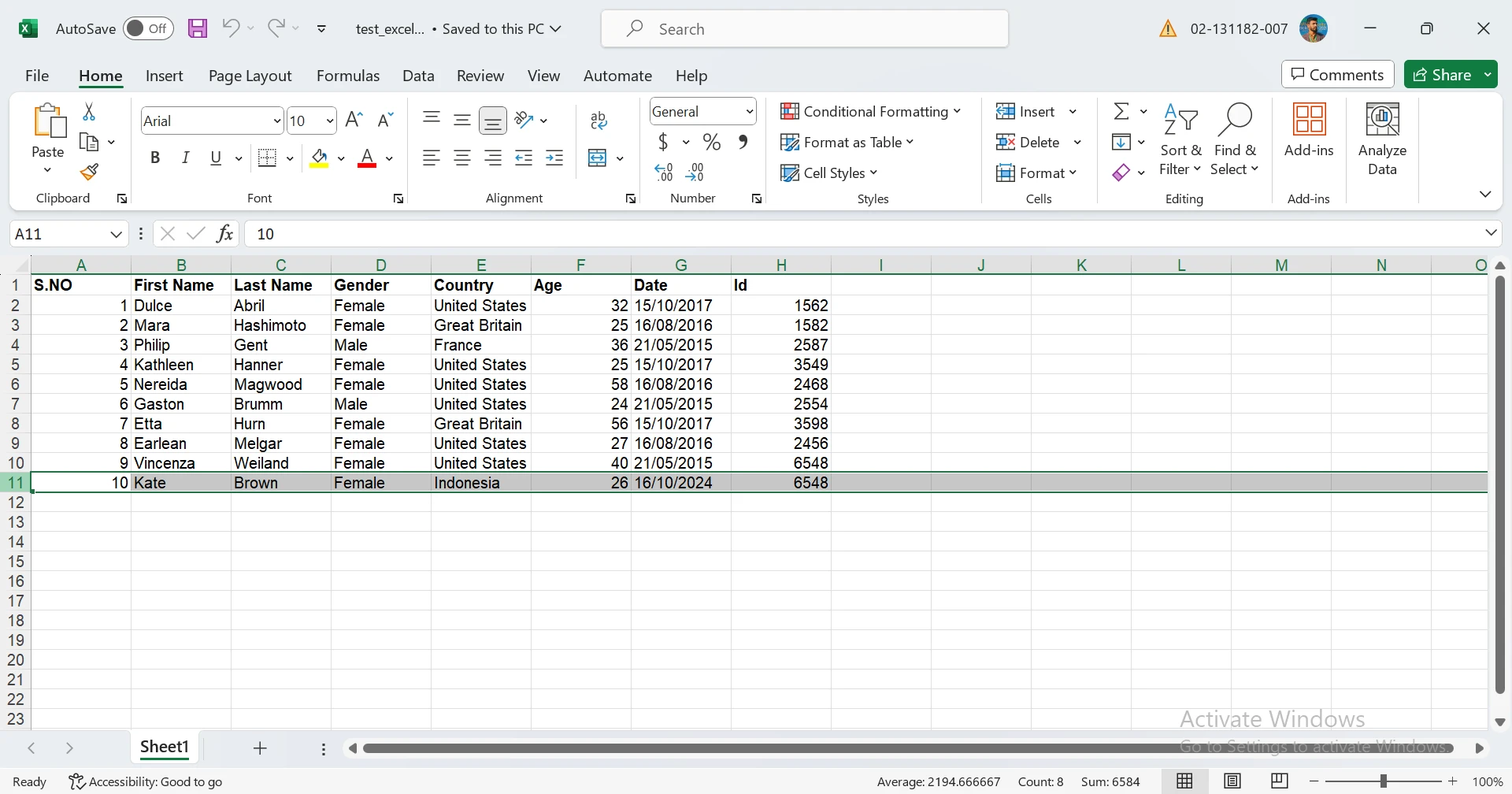Open the Page Layout tab

(250, 76)
